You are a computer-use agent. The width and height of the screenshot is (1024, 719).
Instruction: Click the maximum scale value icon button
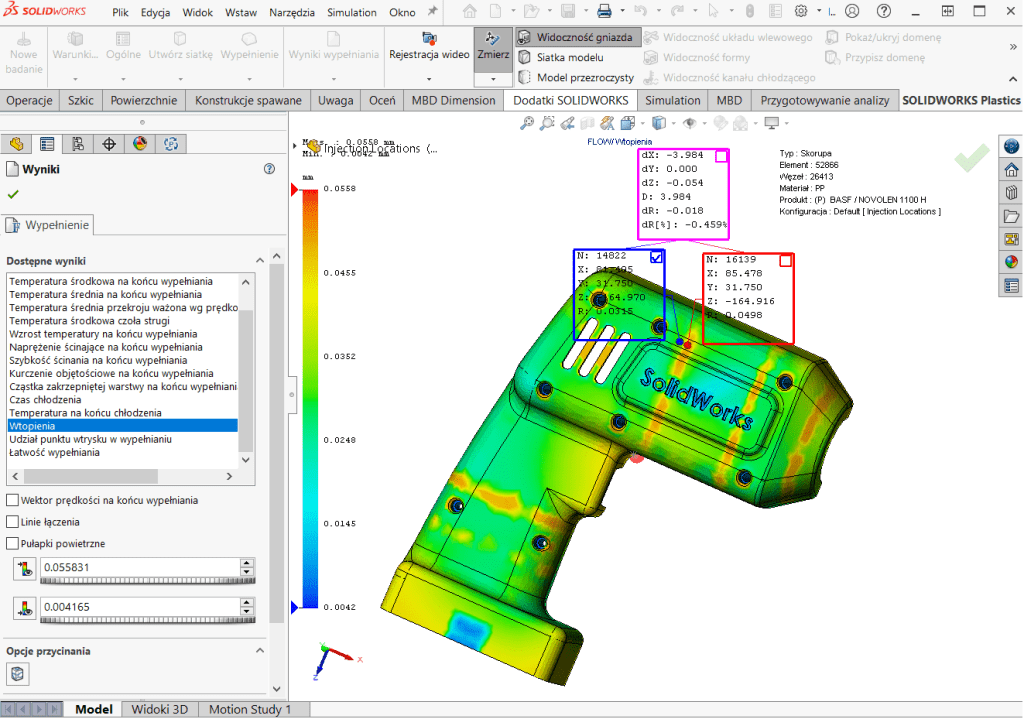coord(25,569)
